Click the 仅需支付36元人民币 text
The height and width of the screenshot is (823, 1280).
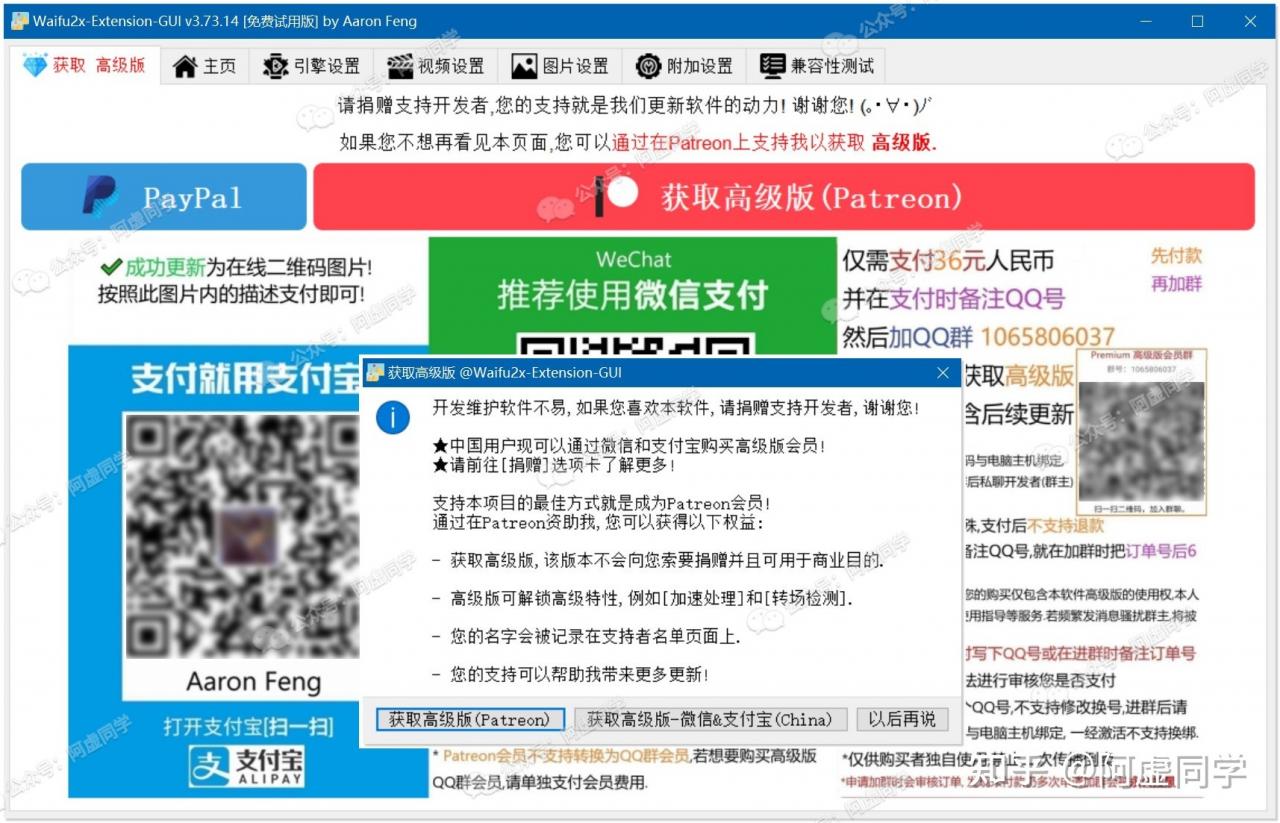point(948,261)
